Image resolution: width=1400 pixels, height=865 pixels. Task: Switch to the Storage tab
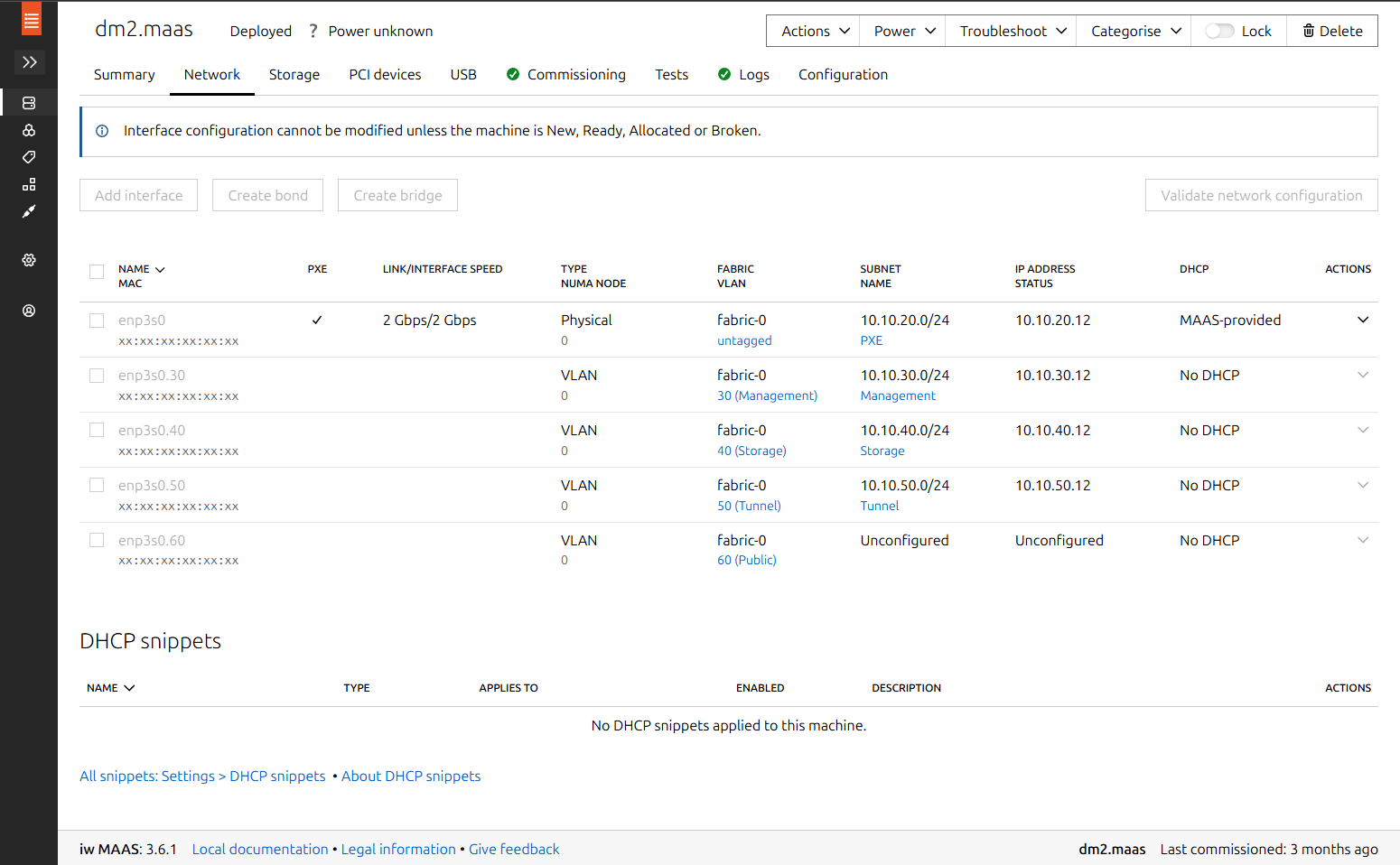294,75
